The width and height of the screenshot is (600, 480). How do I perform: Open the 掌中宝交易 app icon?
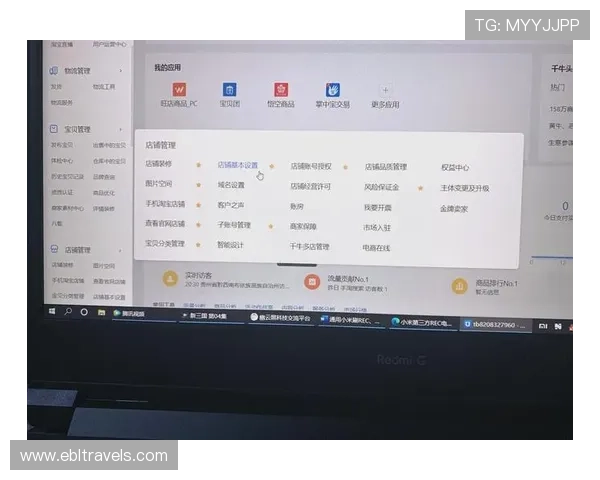point(333,90)
